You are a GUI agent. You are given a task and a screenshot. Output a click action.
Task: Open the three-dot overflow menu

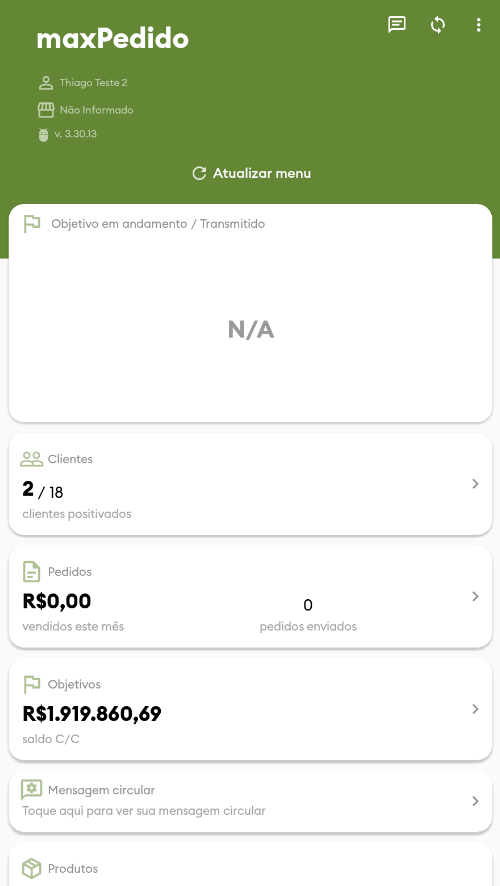point(479,25)
